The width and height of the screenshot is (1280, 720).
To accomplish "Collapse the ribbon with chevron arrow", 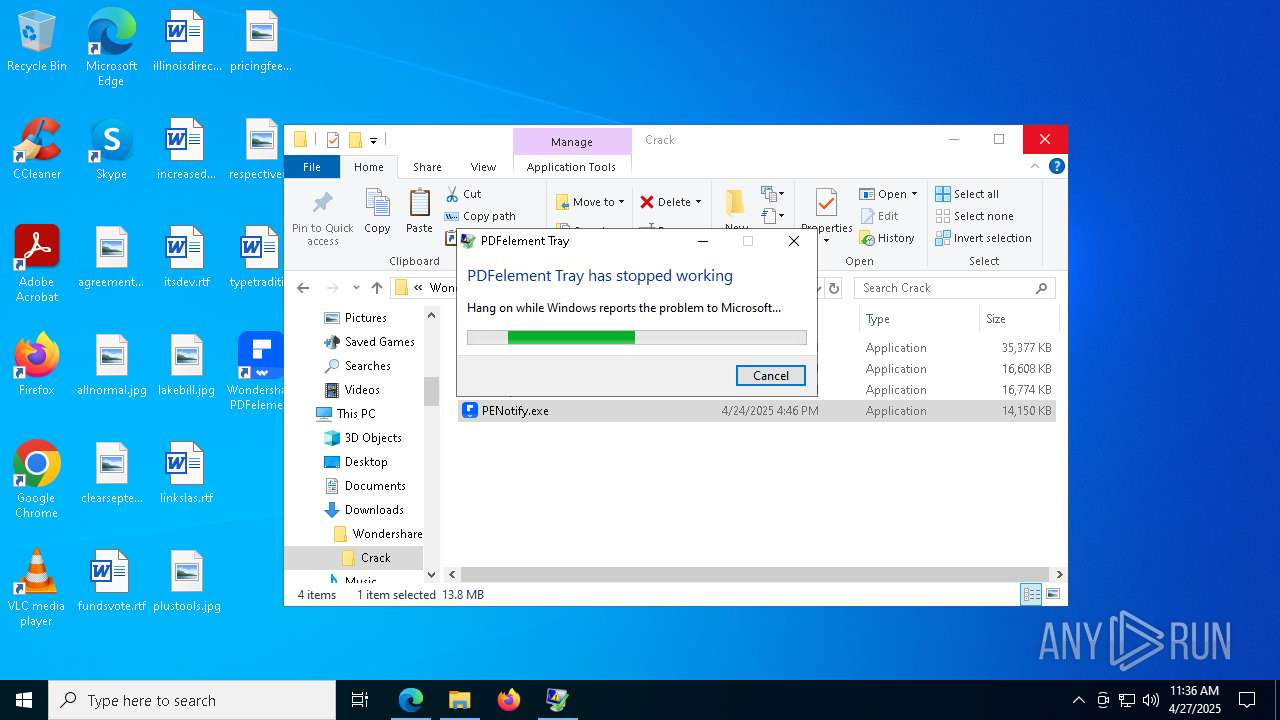I will click(1035, 167).
